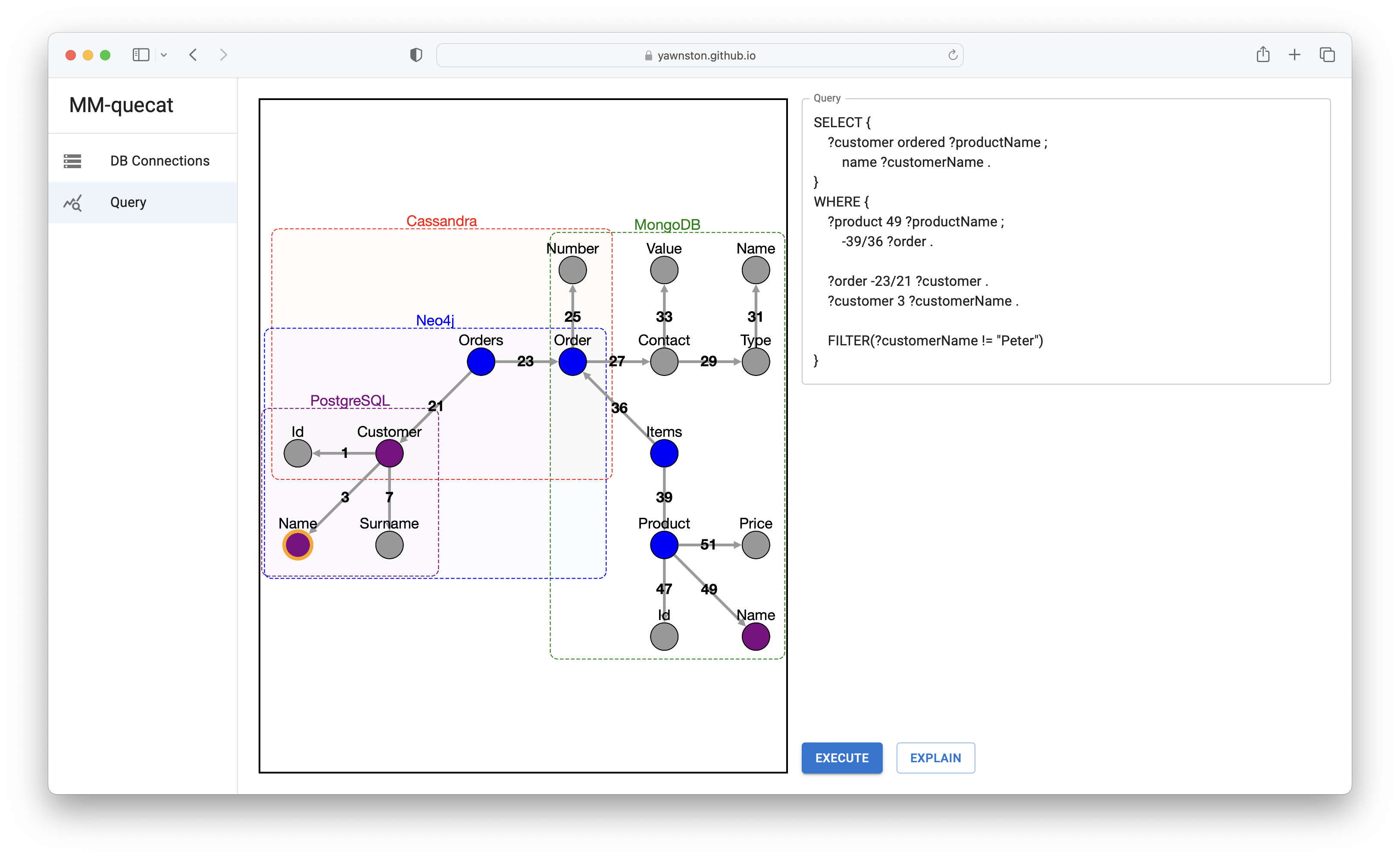Screen dimensions: 1400x858
Task: Click the FILTER line in the query
Action: click(x=935, y=340)
